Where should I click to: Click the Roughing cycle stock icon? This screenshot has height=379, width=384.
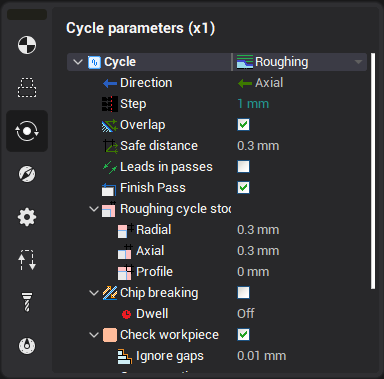[x=109, y=210]
